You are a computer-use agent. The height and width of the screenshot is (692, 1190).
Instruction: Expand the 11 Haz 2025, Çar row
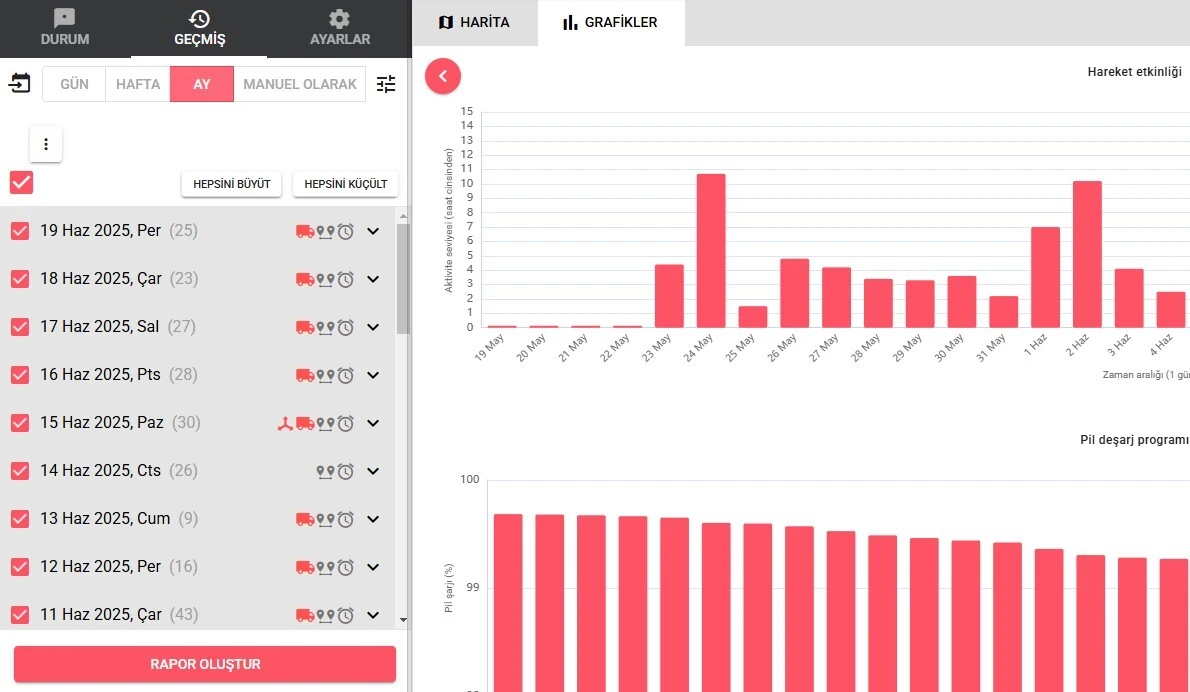pos(373,615)
